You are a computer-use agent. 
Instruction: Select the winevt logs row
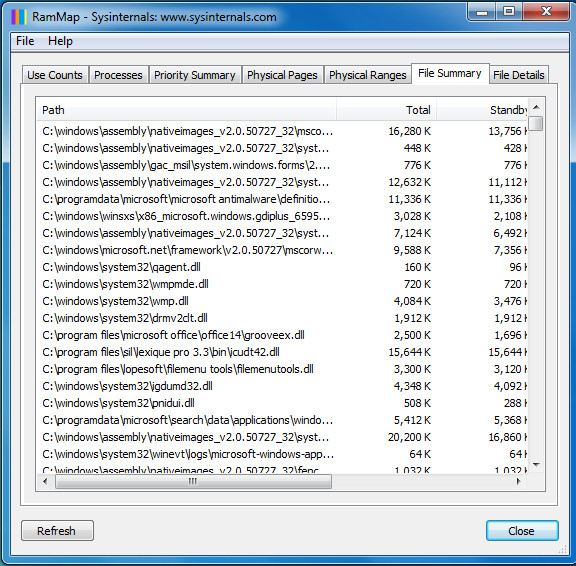pos(282,454)
